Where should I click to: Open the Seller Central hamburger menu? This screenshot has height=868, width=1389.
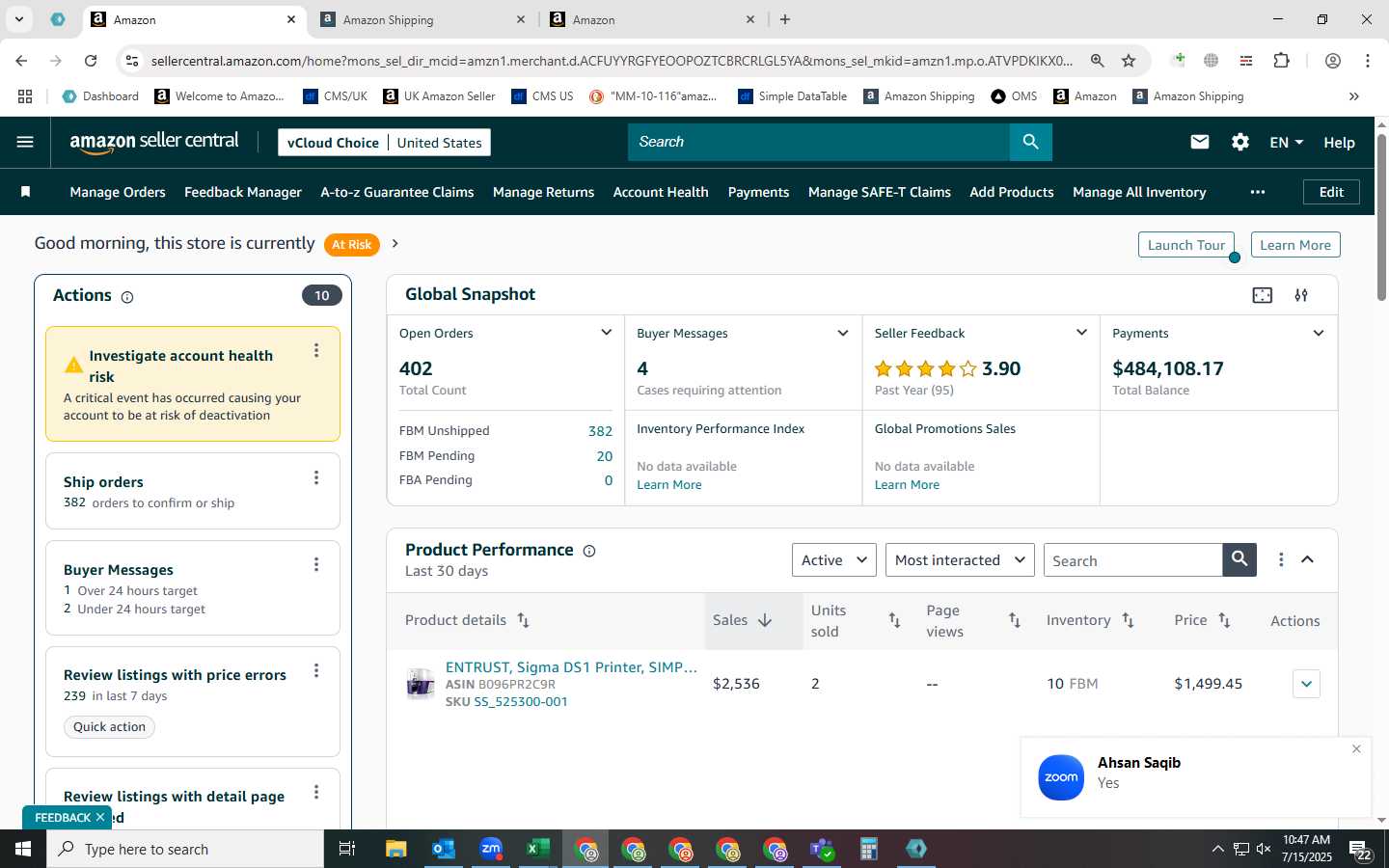25,142
